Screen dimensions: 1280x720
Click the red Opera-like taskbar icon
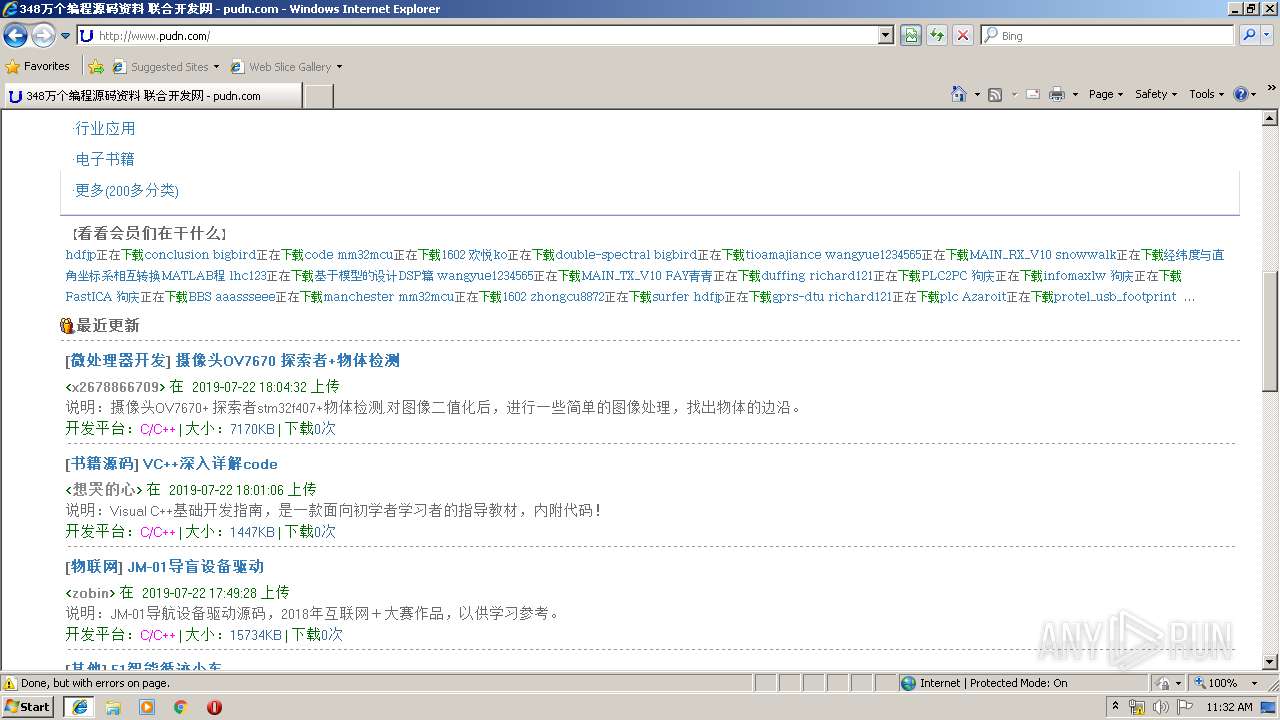(x=214, y=707)
